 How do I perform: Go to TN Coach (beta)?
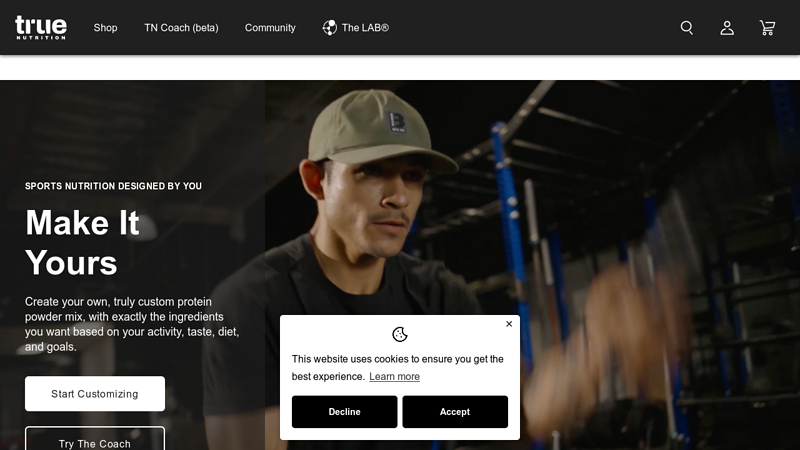(x=181, y=28)
